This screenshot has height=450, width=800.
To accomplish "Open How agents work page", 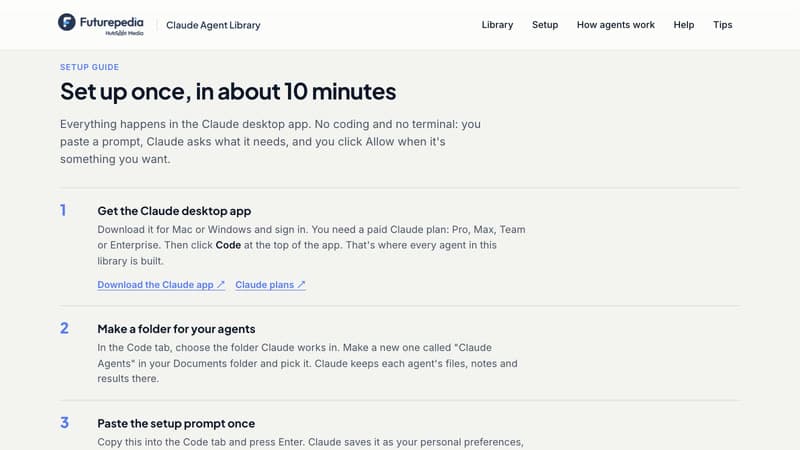I will tap(615, 24).
